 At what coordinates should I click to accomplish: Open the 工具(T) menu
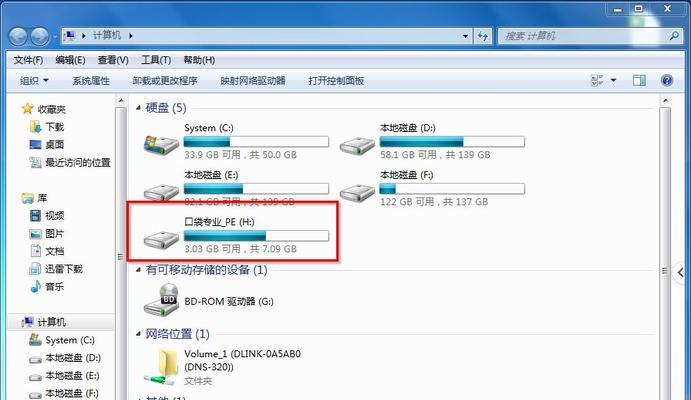tap(156, 60)
